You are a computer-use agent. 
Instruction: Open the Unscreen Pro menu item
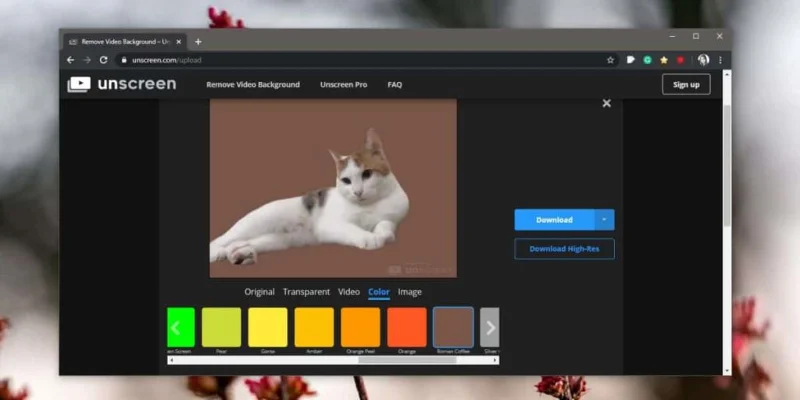tap(343, 85)
